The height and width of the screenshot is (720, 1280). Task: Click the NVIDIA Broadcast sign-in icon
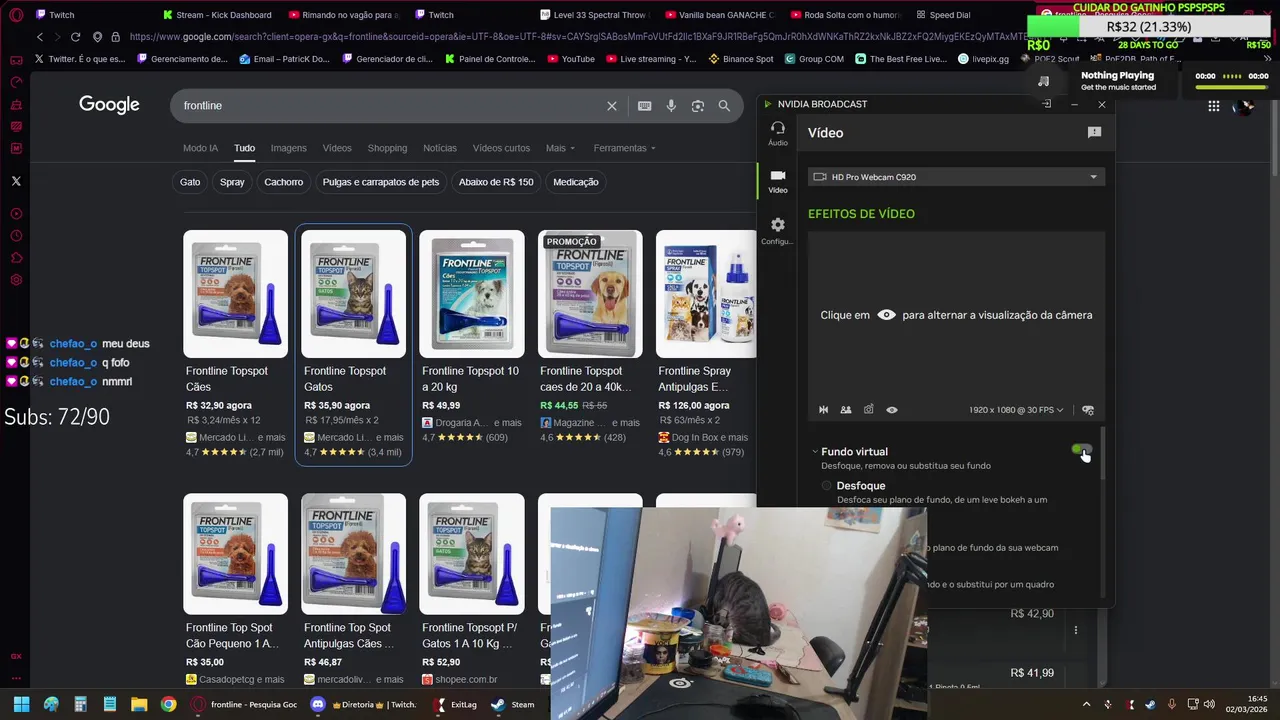click(1047, 104)
